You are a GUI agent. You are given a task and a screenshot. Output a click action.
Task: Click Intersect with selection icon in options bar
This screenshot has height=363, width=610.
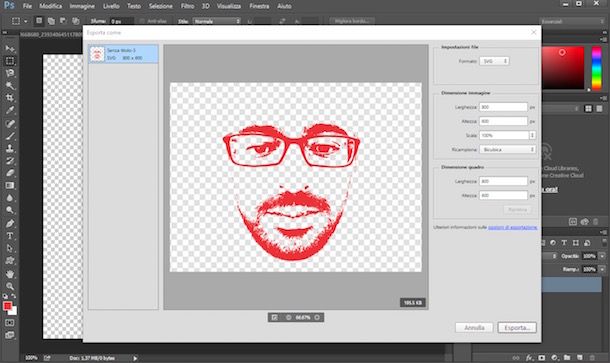[75, 21]
